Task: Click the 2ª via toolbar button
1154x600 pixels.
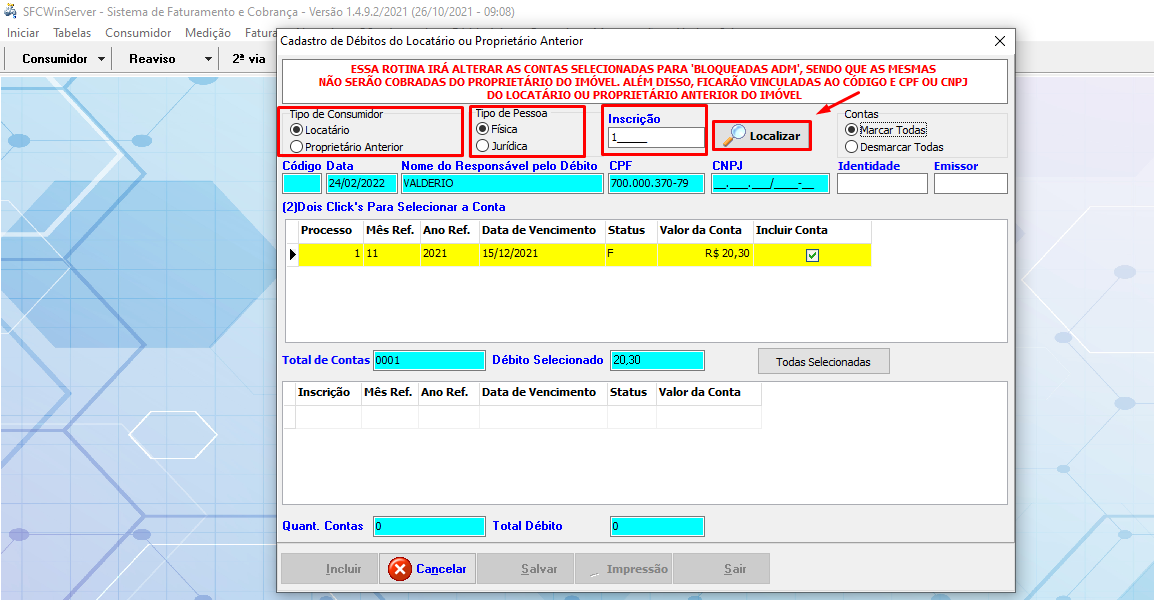Action: click(x=248, y=59)
